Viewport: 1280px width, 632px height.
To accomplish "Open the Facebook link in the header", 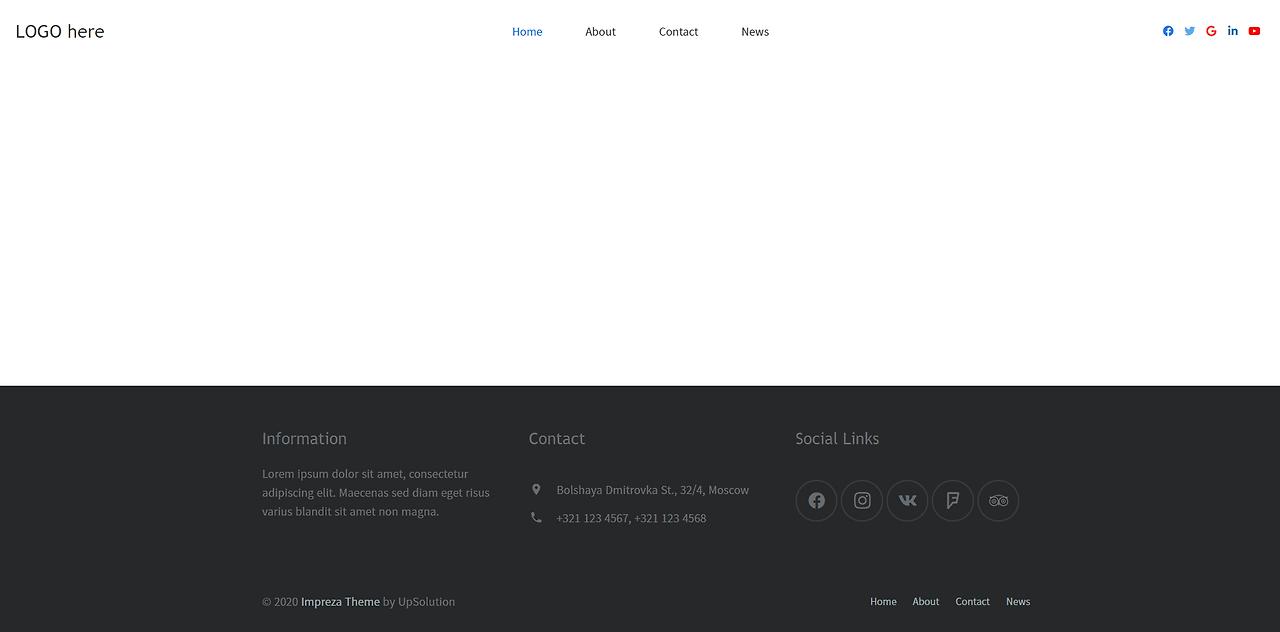I will [1167, 31].
